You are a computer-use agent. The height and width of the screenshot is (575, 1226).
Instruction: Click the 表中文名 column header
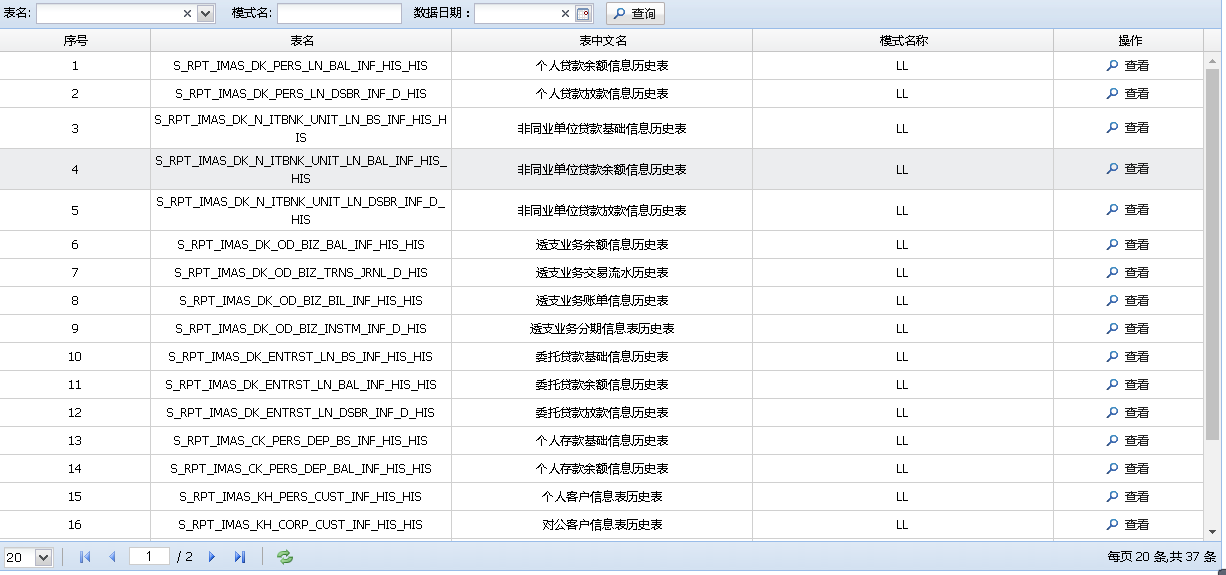(602, 41)
